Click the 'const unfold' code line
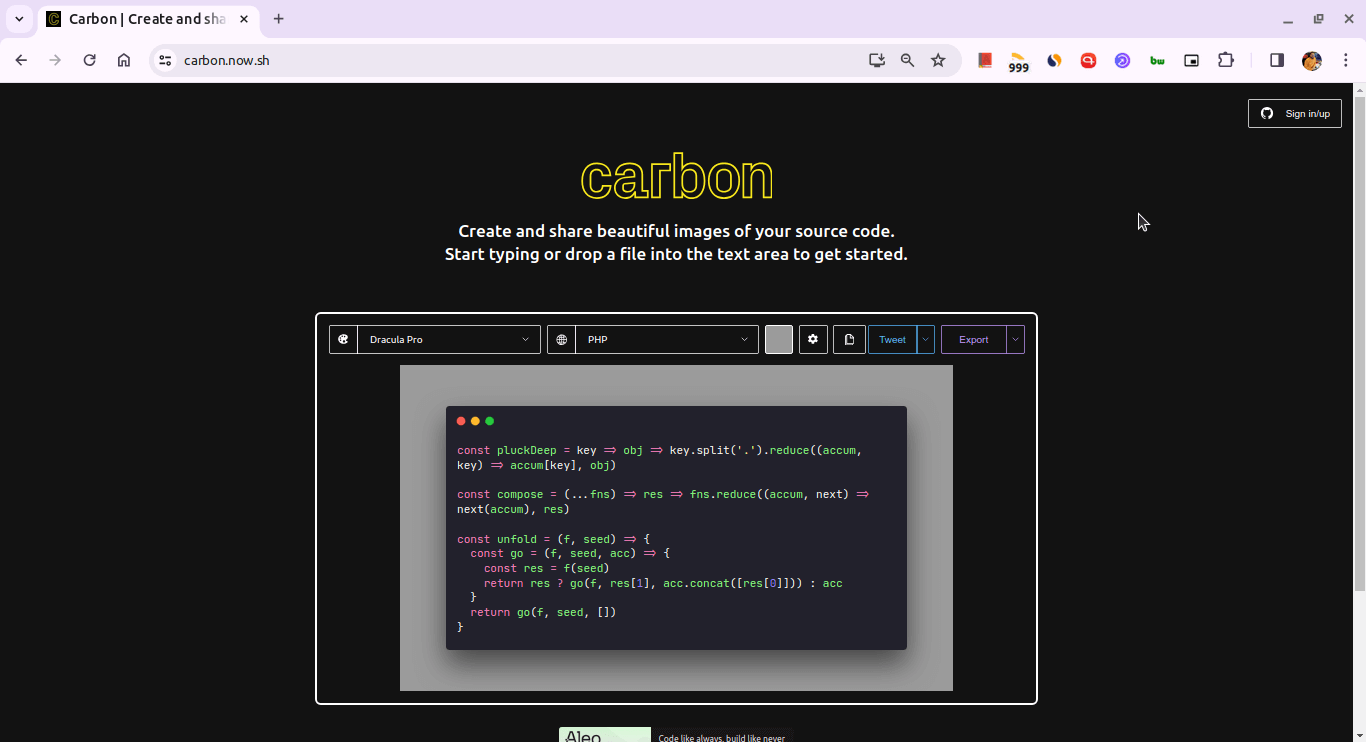The width and height of the screenshot is (1366, 742). 553,539
